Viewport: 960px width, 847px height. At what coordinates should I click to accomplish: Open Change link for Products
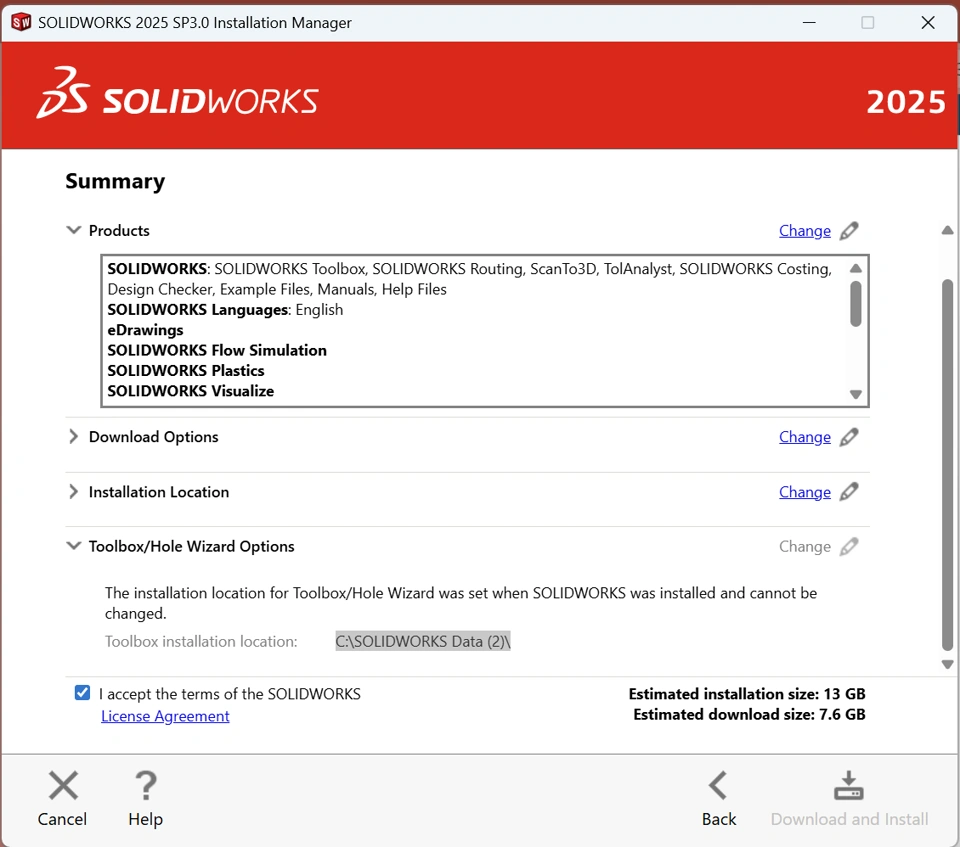click(804, 231)
